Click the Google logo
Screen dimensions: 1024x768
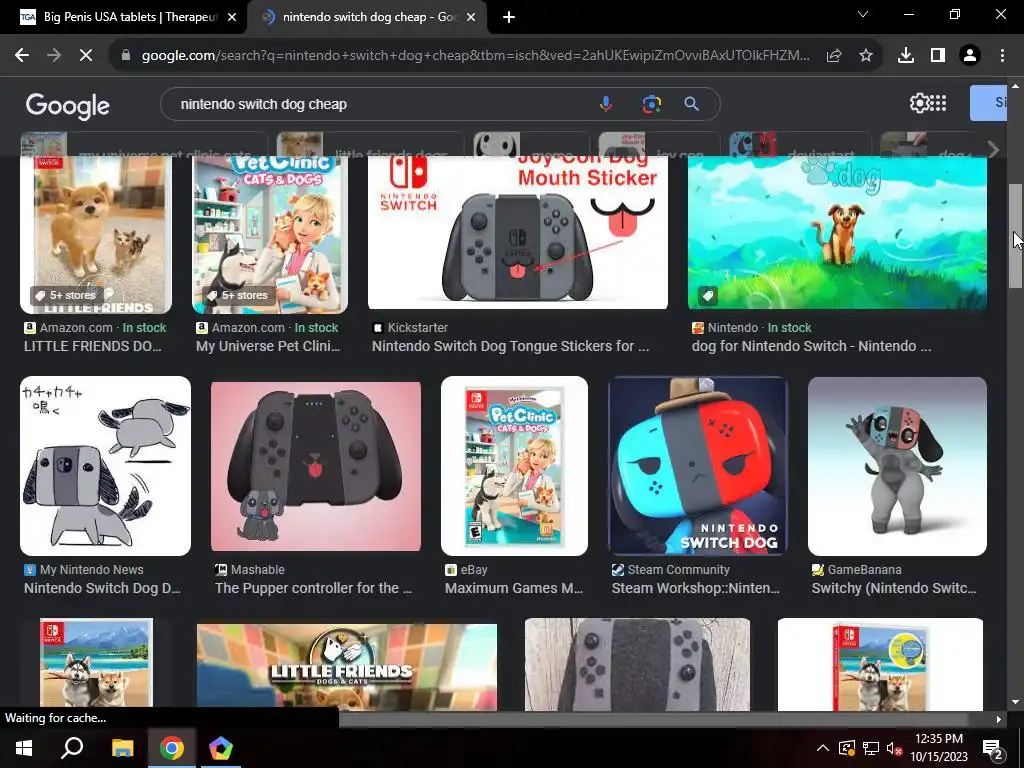pyautogui.click(x=68, y=105)
